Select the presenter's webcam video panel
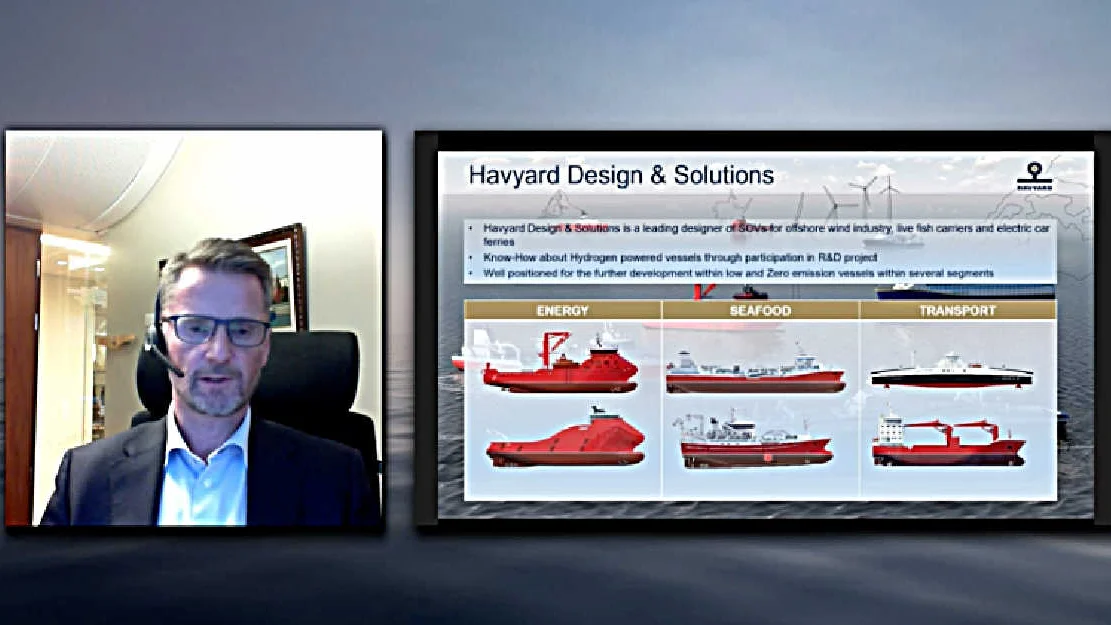 [x=194, y=327]
